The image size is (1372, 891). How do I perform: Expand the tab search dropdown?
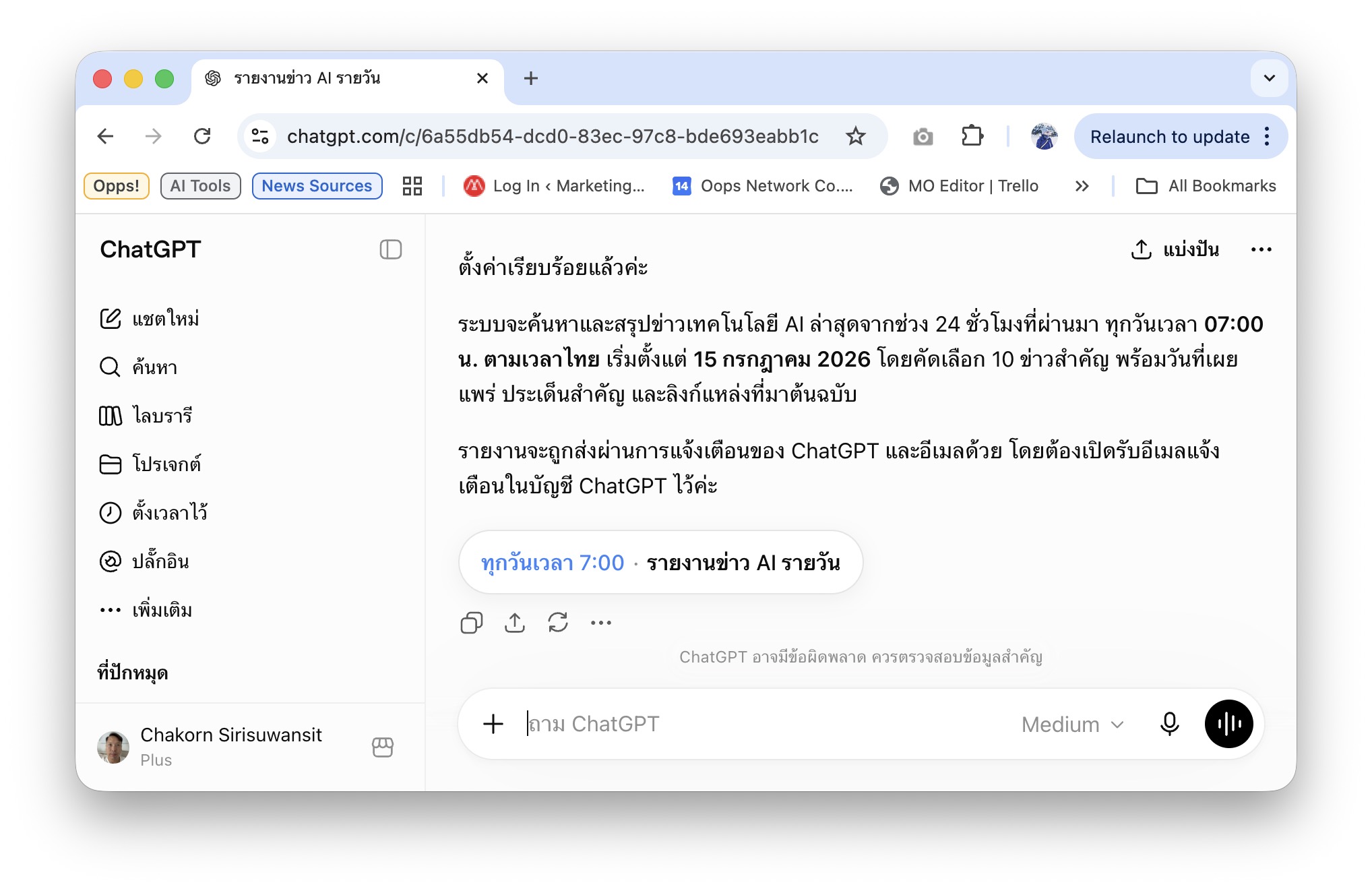tap(1270, 78)
